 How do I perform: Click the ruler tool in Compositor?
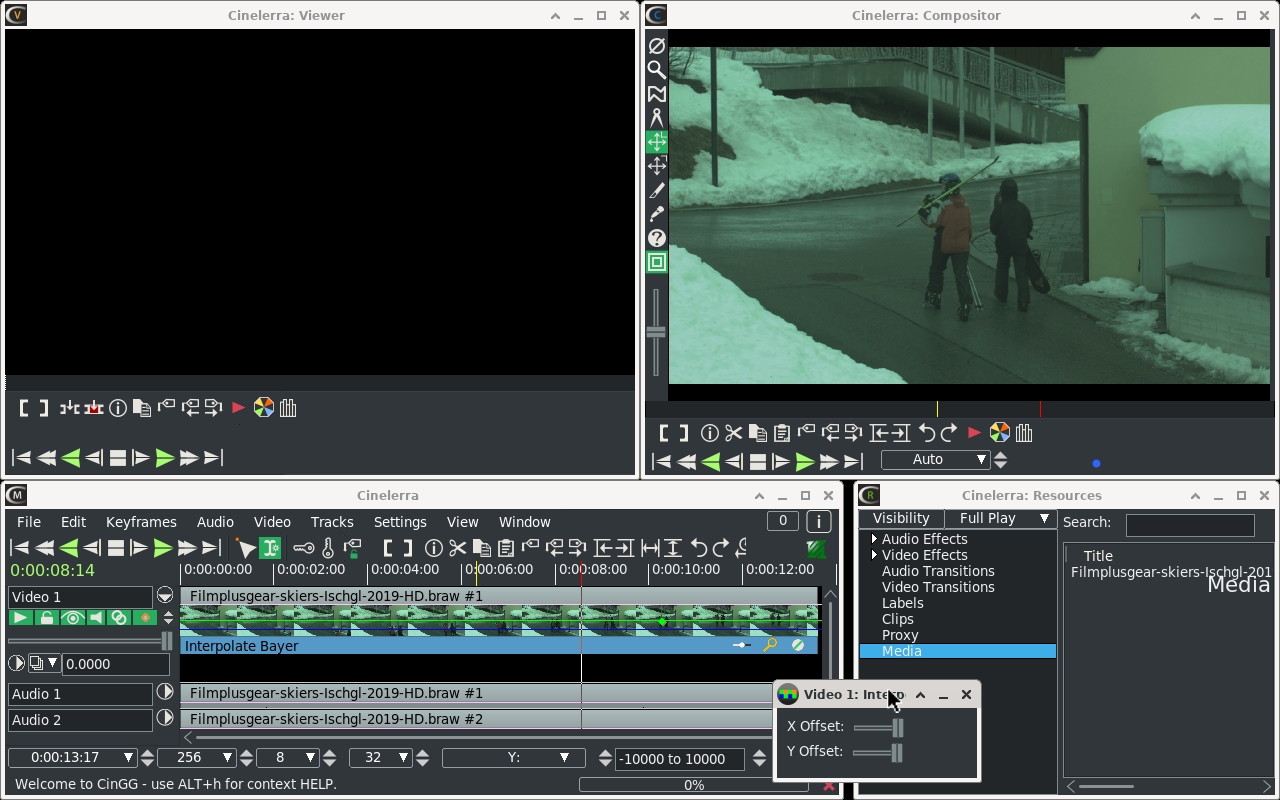[656, 117]
